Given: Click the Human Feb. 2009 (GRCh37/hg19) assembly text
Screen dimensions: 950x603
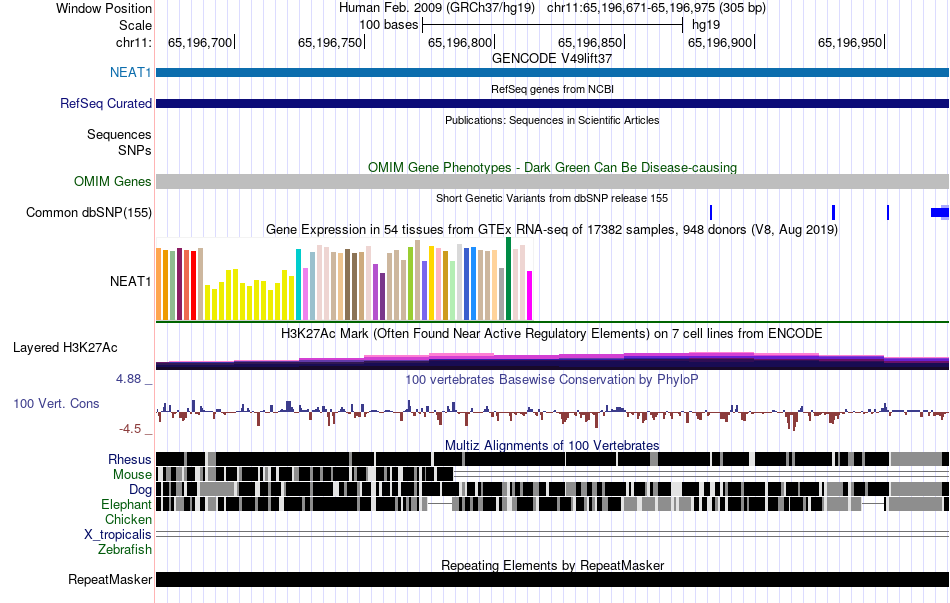Looking at the screenshot, I should pos(437,8).
